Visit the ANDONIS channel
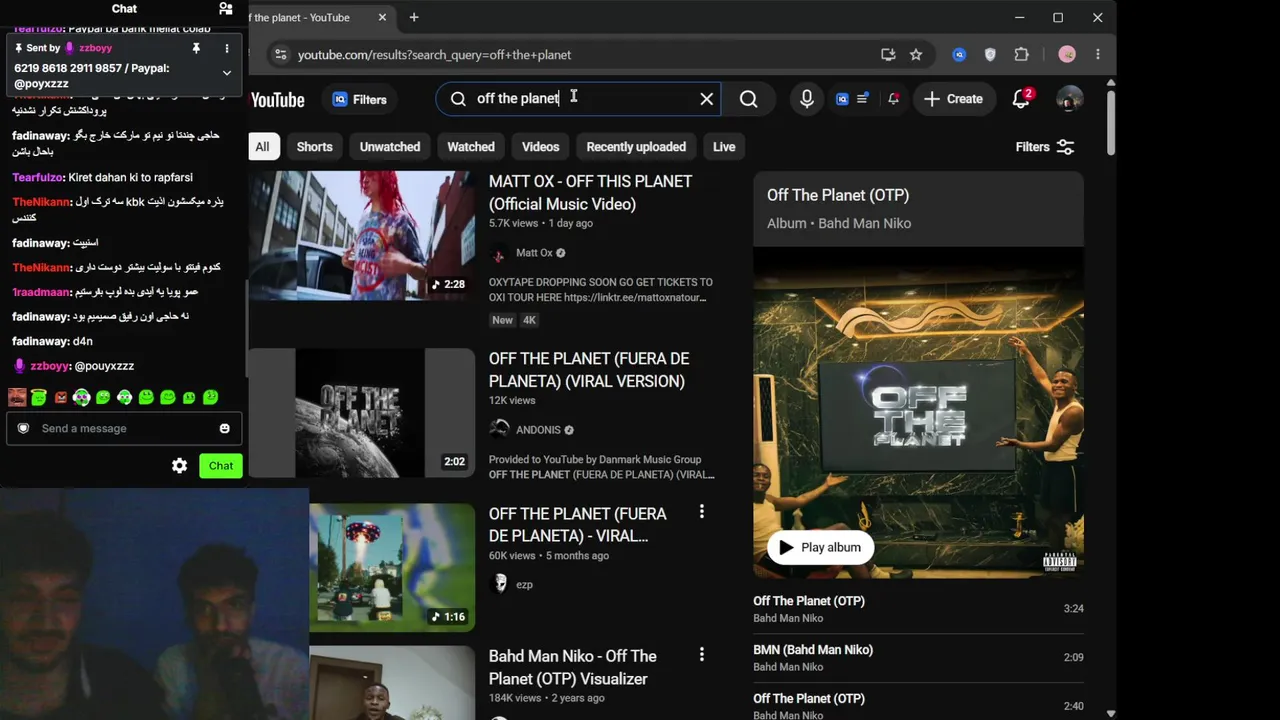Viewport: 1280px width, 720px height. click(538, 430)
